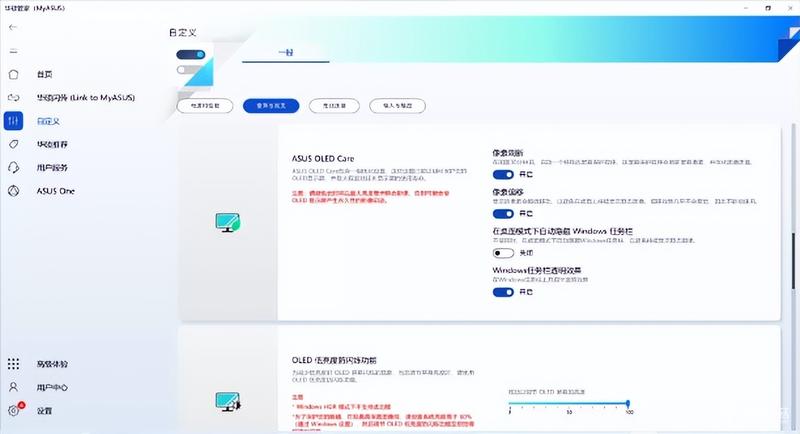
Task: Click the 像素偏移 setting label
Action: [508, 192]
